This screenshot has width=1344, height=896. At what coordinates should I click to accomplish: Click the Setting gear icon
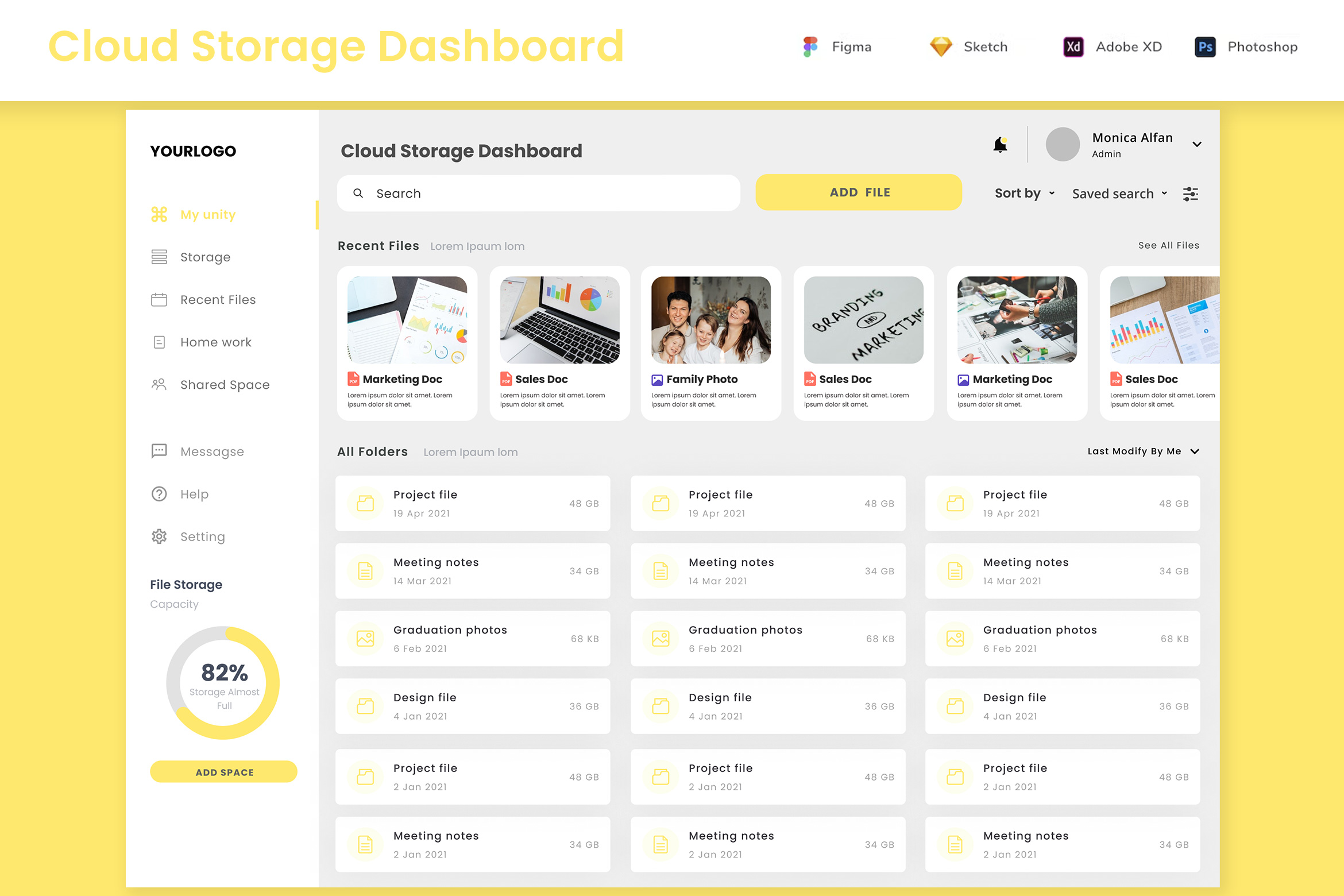[x=159, y=536]
